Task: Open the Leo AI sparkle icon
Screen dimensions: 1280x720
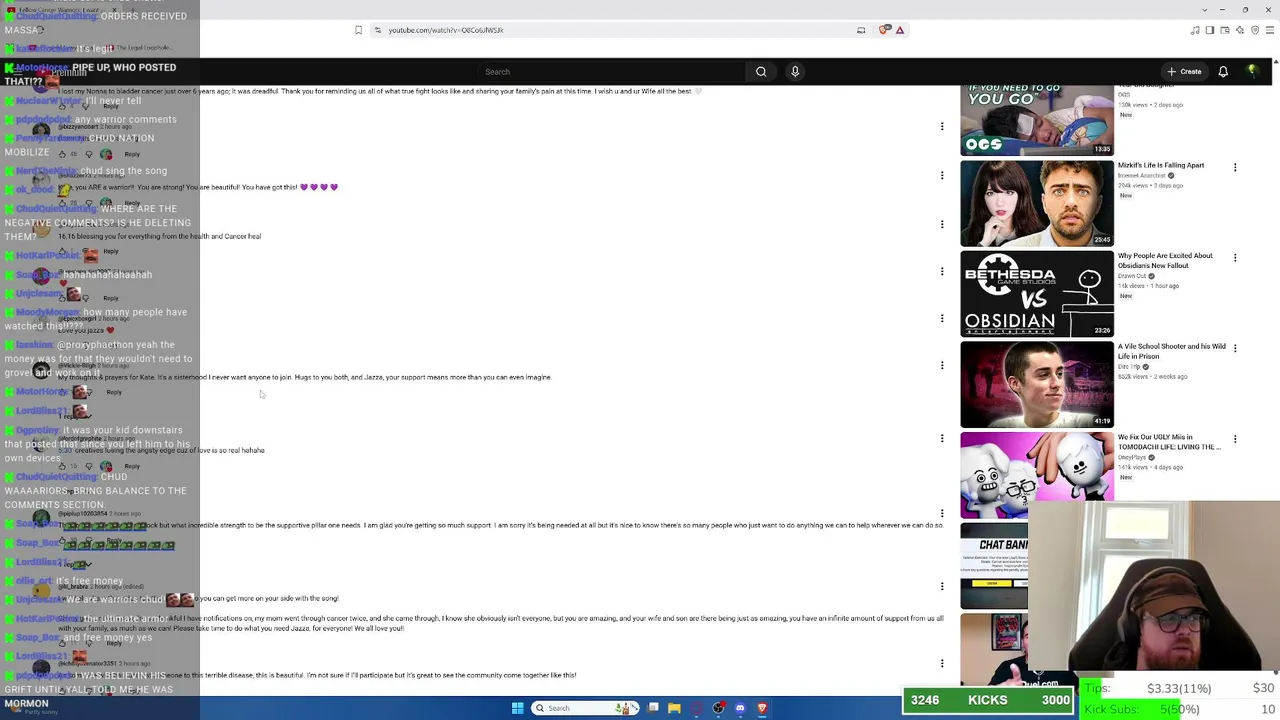Action: point(1239,30)
